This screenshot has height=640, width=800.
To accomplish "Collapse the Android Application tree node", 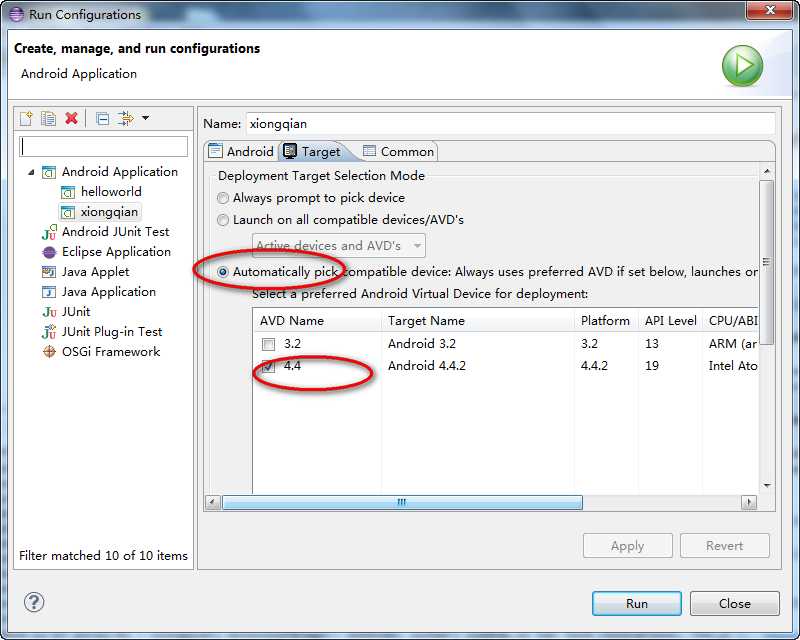I will [31, 173].
